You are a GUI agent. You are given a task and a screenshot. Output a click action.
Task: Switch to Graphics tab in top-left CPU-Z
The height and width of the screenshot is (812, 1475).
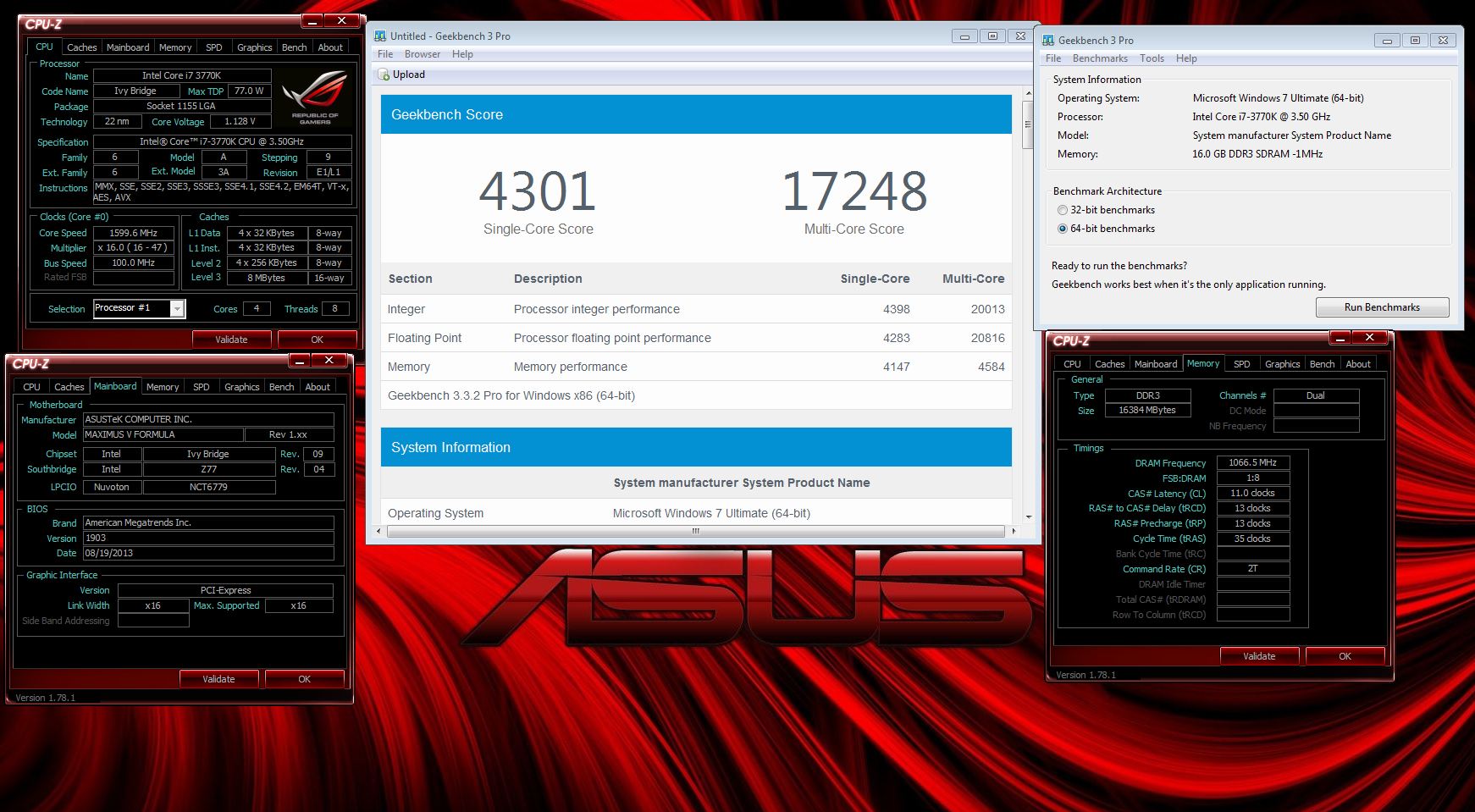255,47
